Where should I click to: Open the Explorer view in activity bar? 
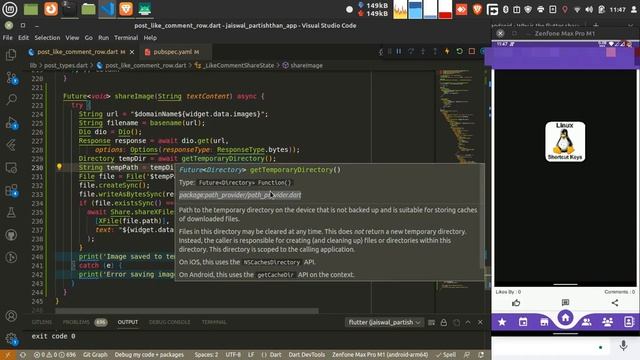pos(11,55)
